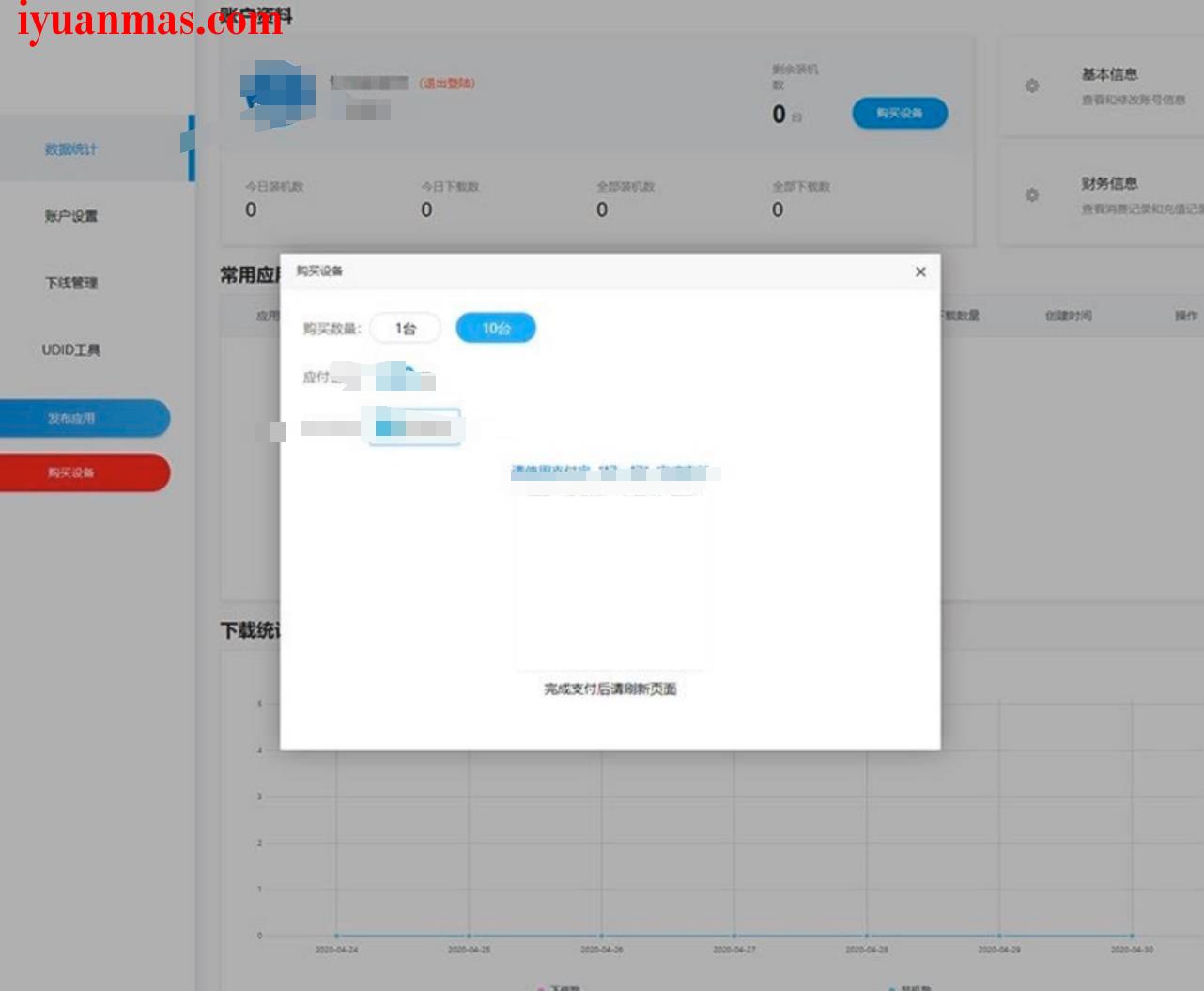Select the 10台 purchase quantity option
The height and width of the screenshot is (991, 1204).
click(496, 328)
